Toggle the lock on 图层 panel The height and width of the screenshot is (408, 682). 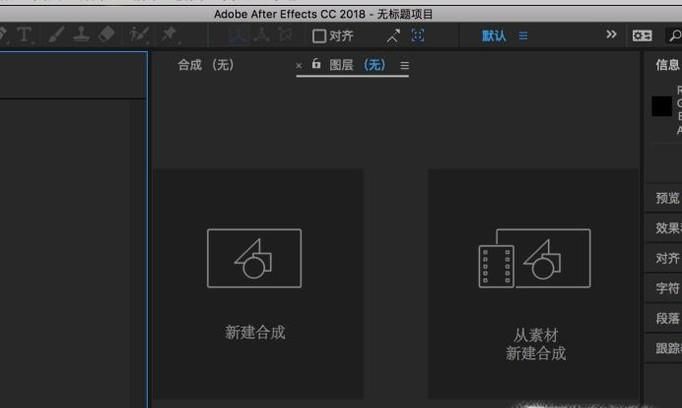pos(316,64)
